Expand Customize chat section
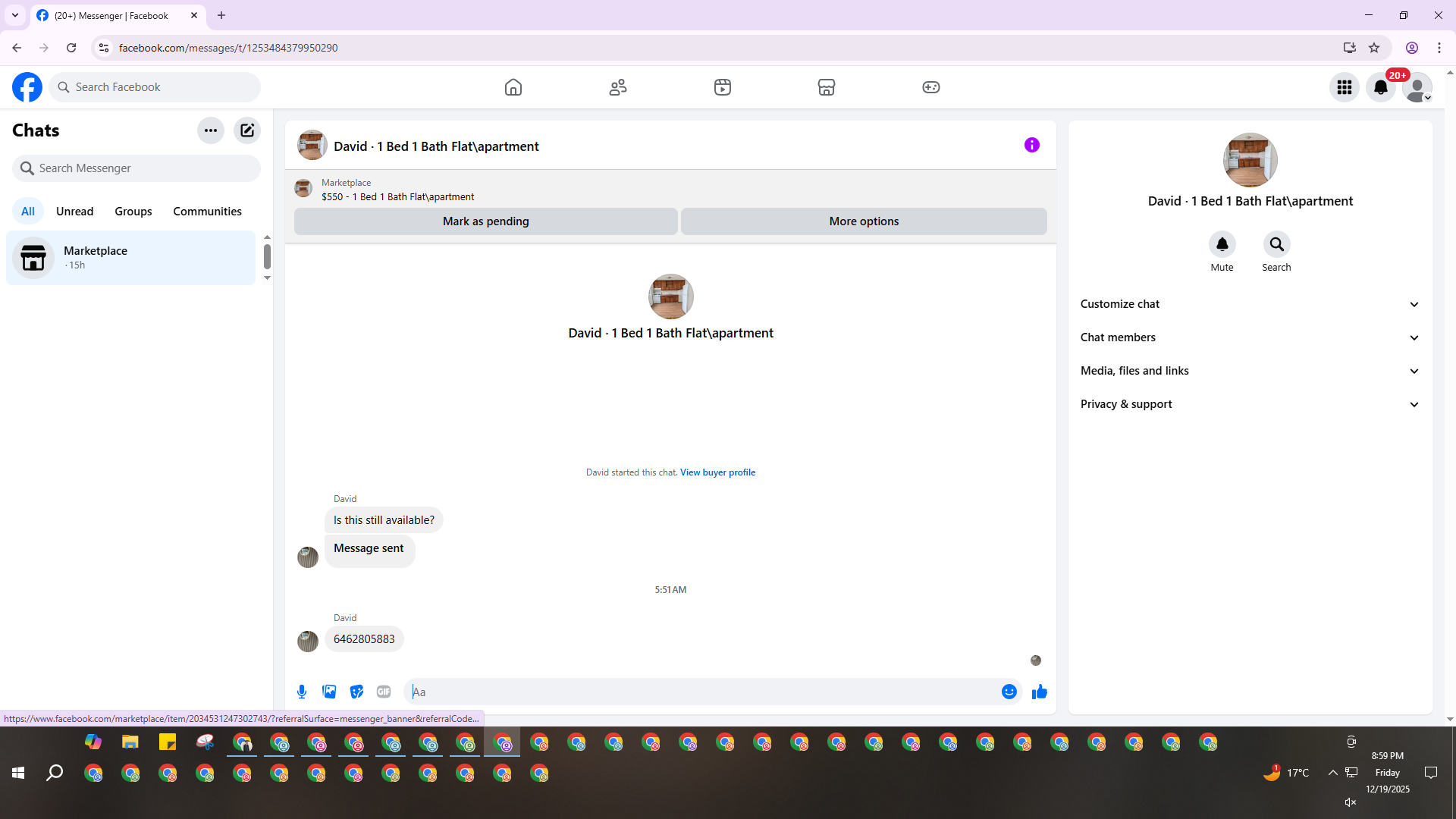1456x819 pixels. coord(1250,304)
